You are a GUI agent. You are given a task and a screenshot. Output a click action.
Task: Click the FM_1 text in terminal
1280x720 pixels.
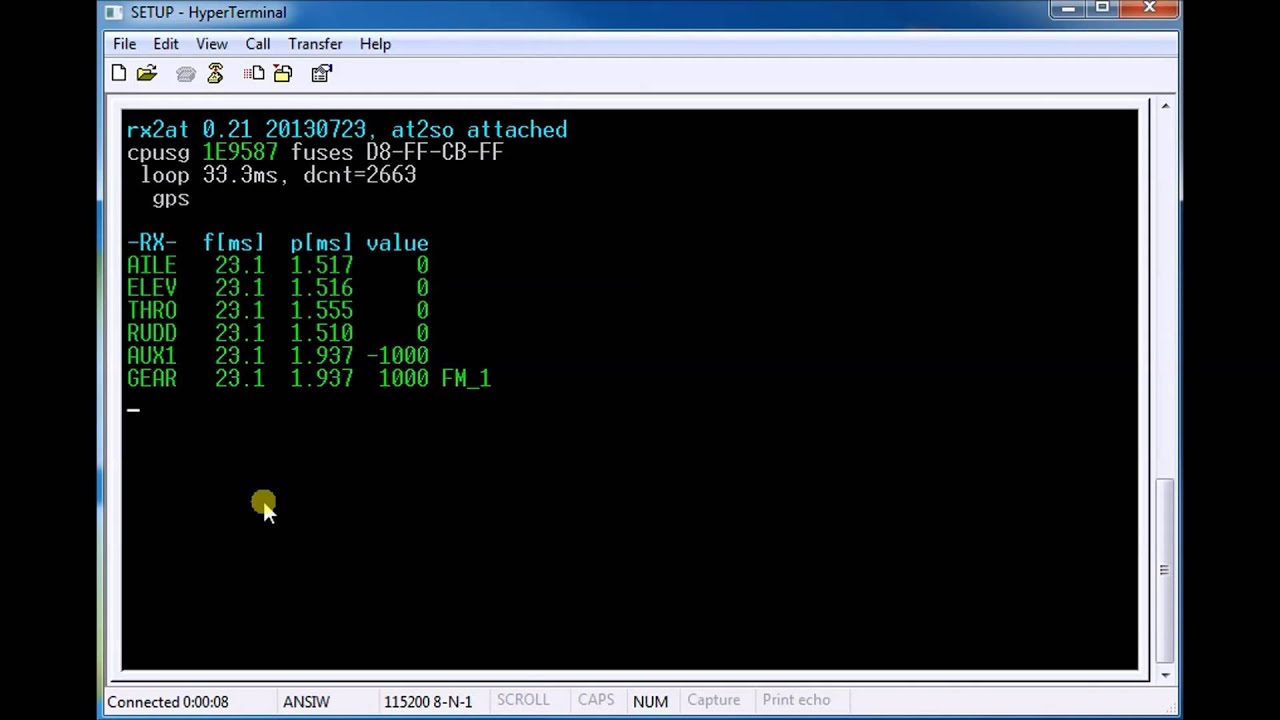(466, 379)
